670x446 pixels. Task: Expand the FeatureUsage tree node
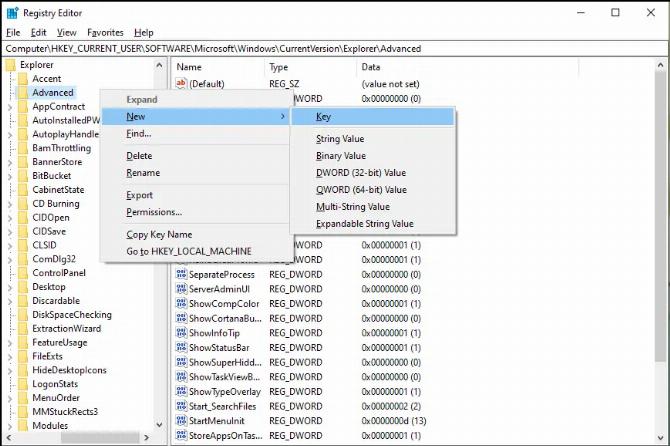click(10, 343)
